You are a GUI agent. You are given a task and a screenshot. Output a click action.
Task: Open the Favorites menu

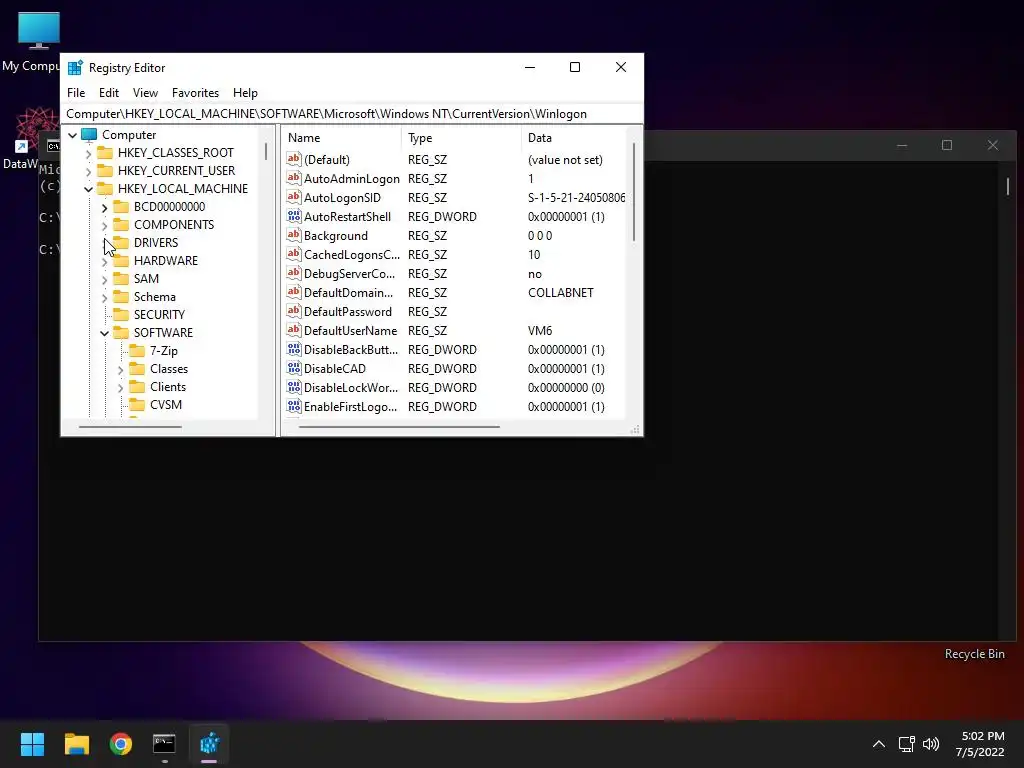[x=195, y=93]
